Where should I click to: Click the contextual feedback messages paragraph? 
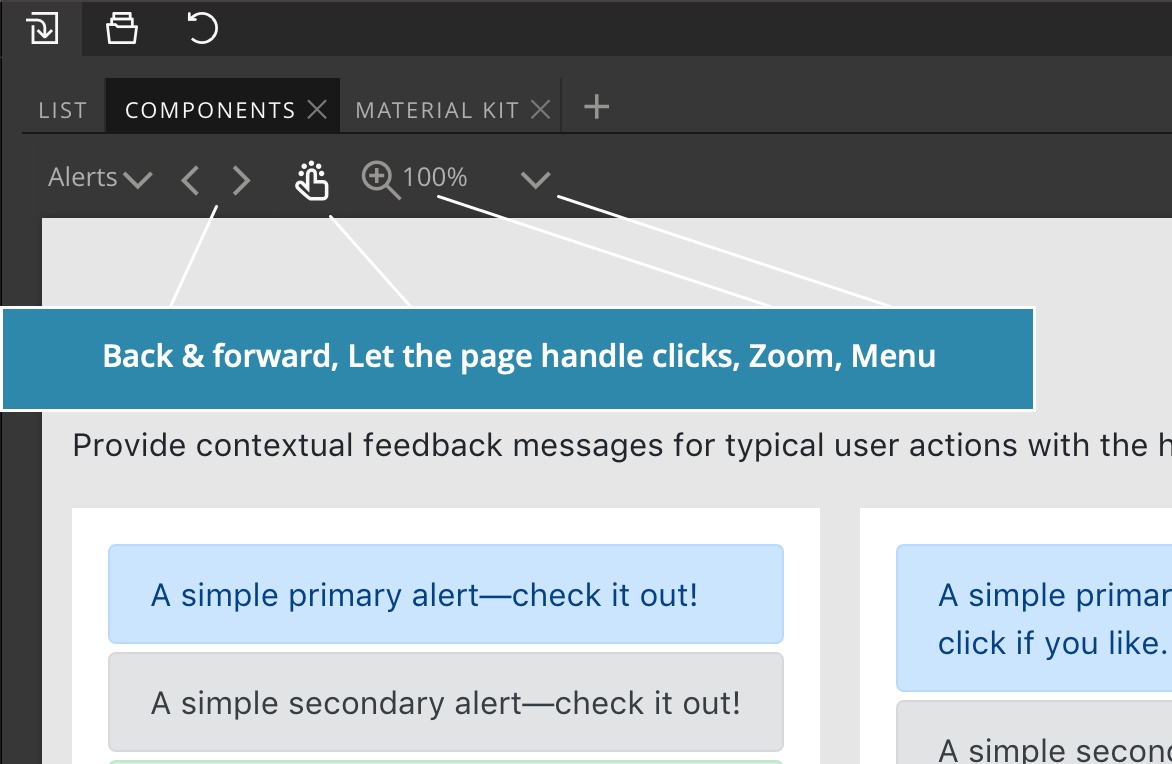(622, 446)
